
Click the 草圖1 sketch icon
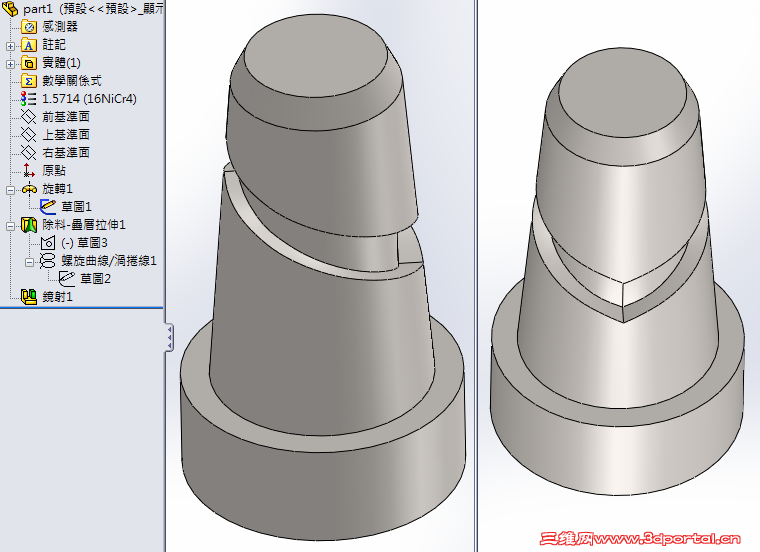(48, 206)
